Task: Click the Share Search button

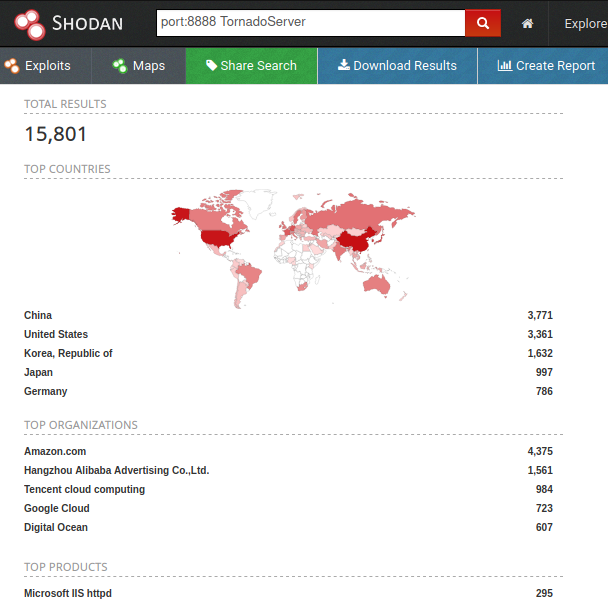Action: point(251,66)
